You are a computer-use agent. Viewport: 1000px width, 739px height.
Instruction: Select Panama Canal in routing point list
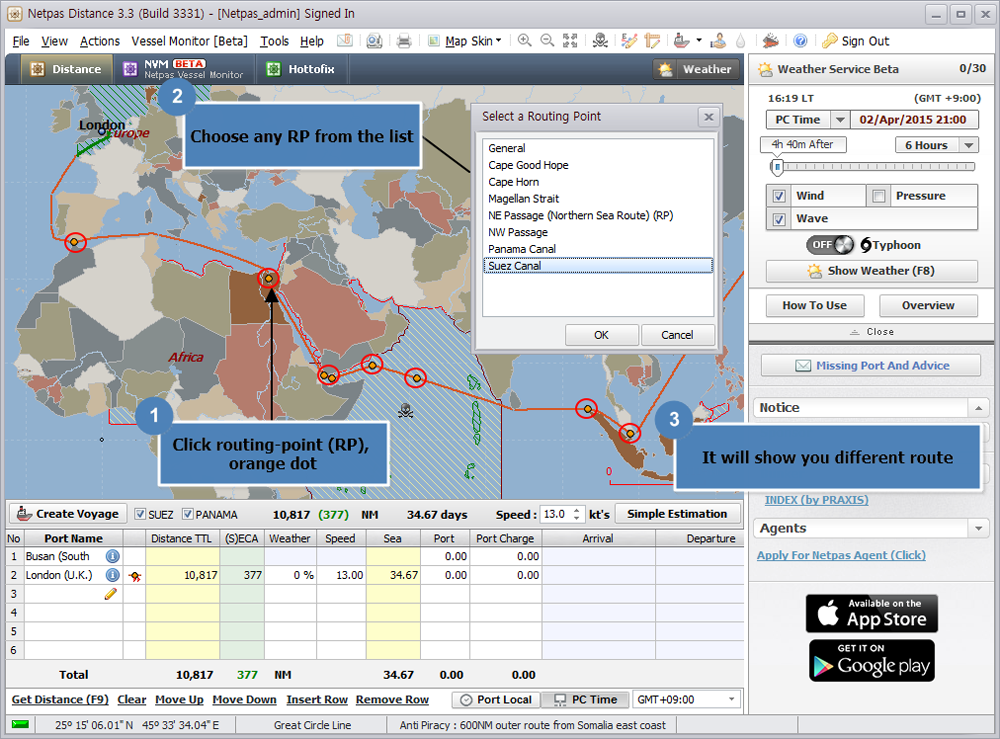coord(598,249)
